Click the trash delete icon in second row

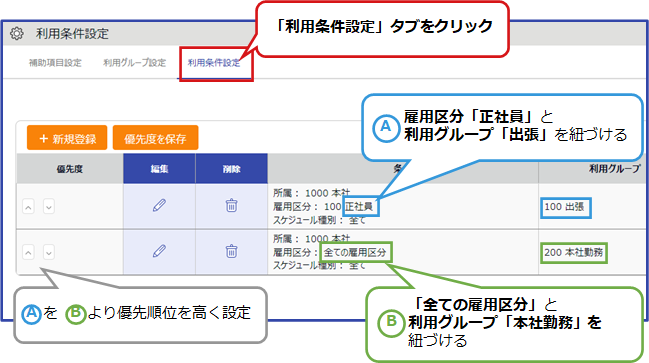[x=231, y=251]
